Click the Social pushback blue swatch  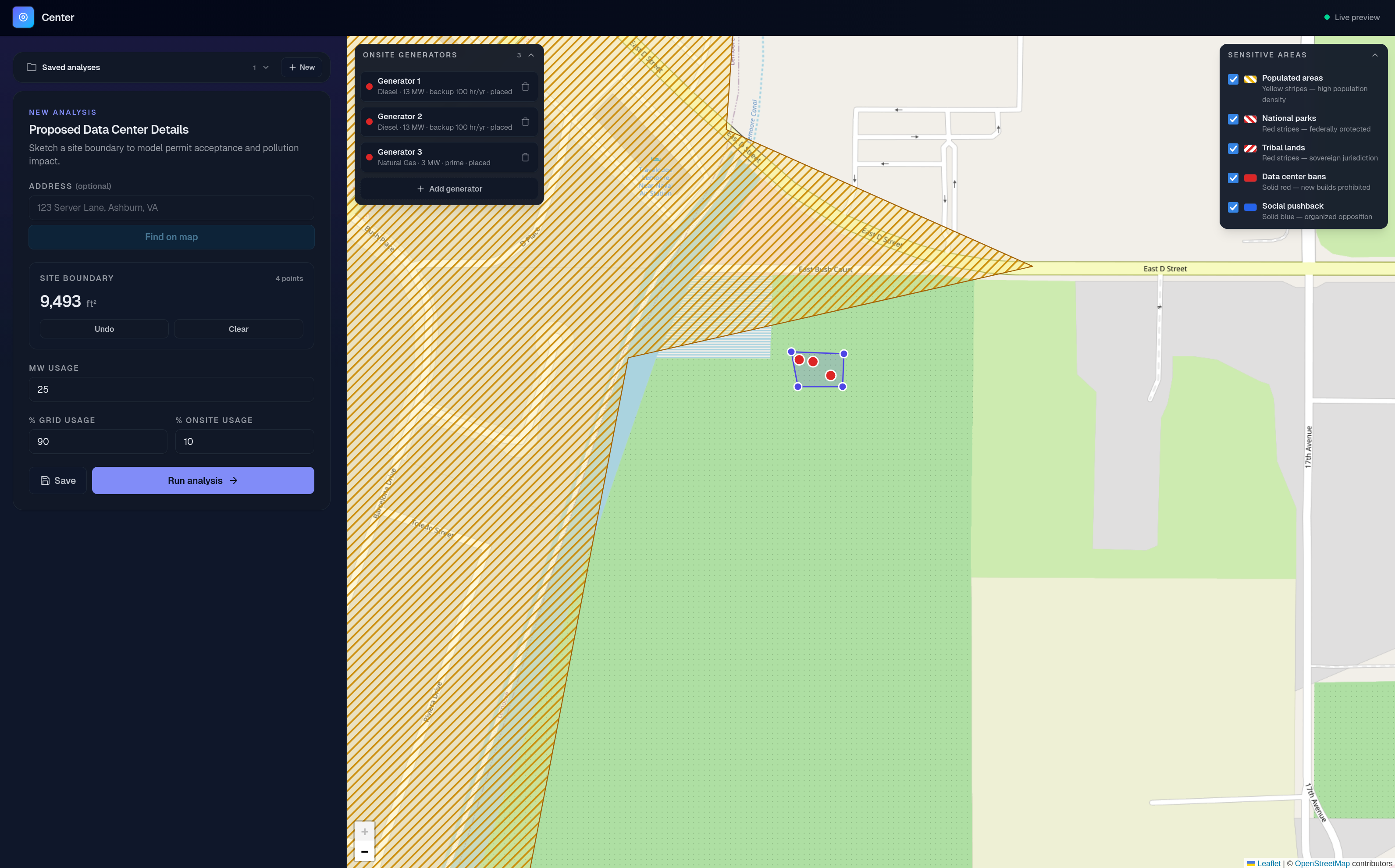pyautogui.click(x=1250, y=207)
